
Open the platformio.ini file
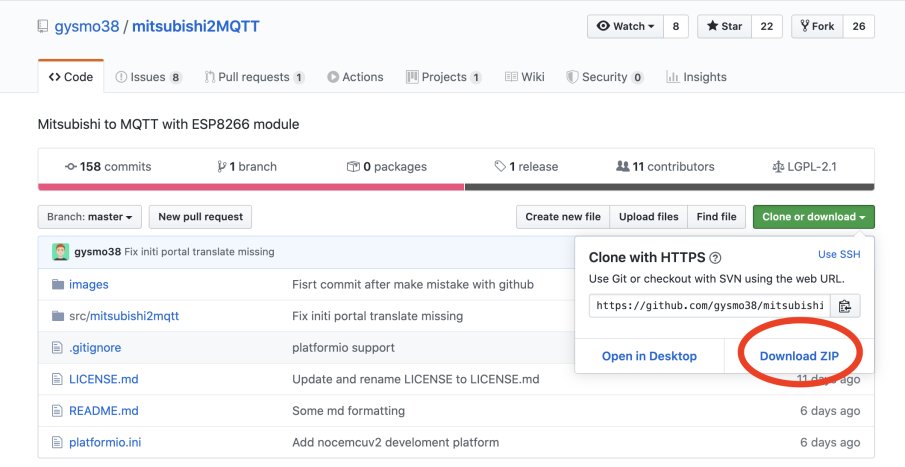[105, 443]
